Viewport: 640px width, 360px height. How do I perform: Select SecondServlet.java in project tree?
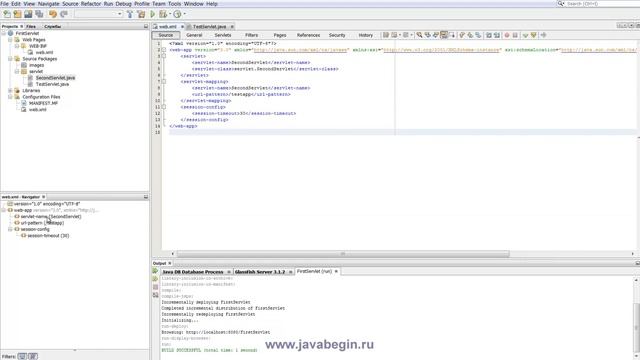point(55,78)
